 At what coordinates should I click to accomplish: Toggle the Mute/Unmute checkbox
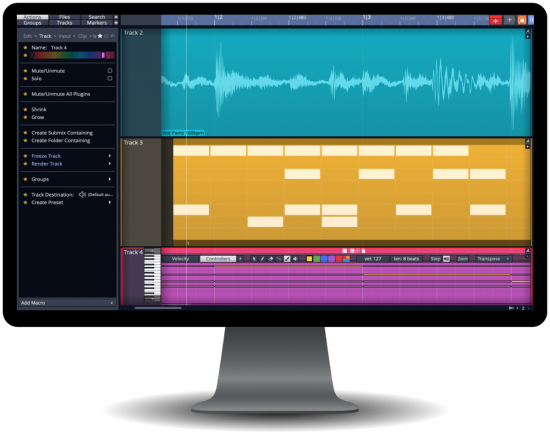(x=110, y=70)
